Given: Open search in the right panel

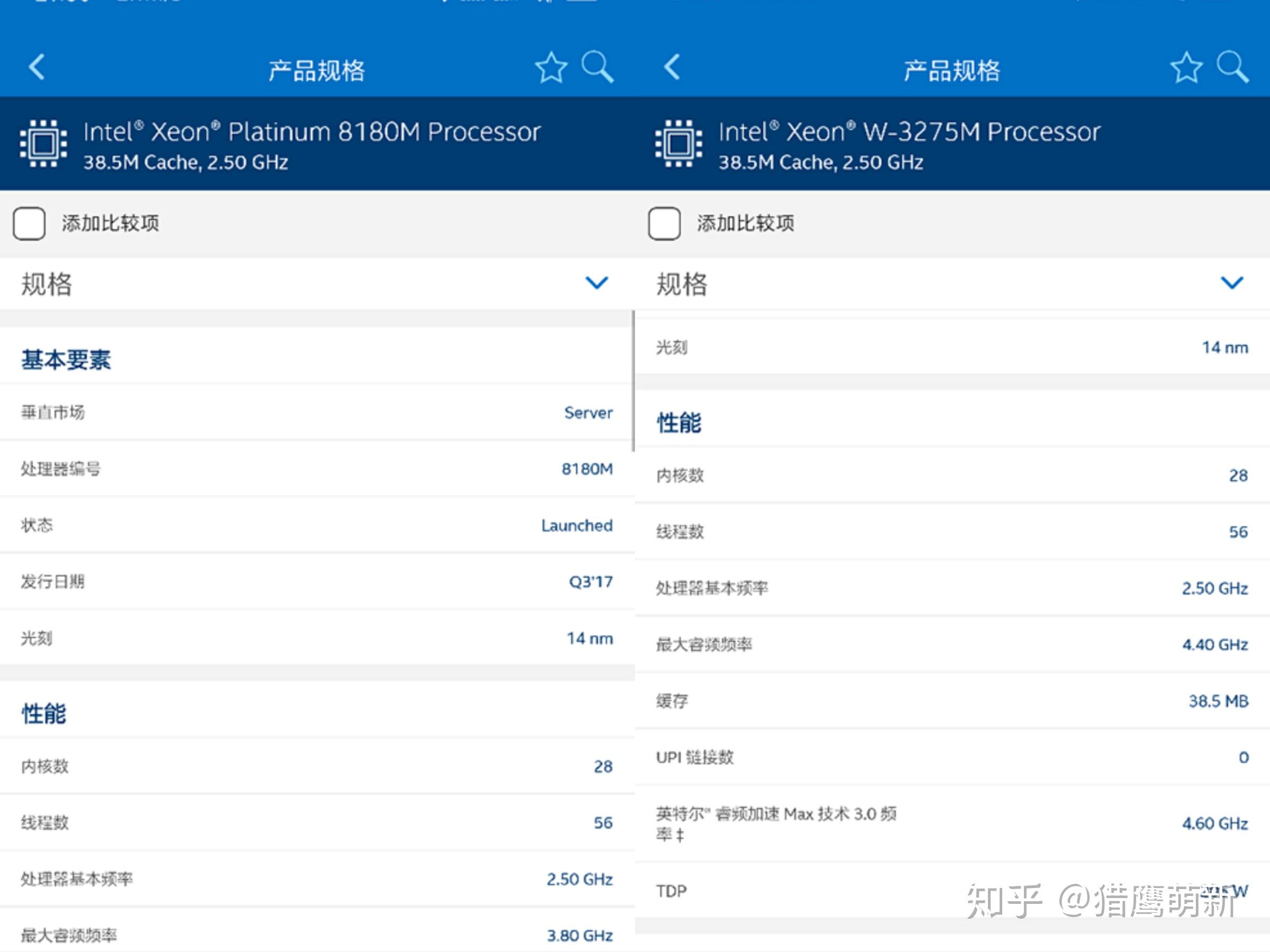Looking at the screenshot, I should pyautogui.click(x=1232, y=67).
